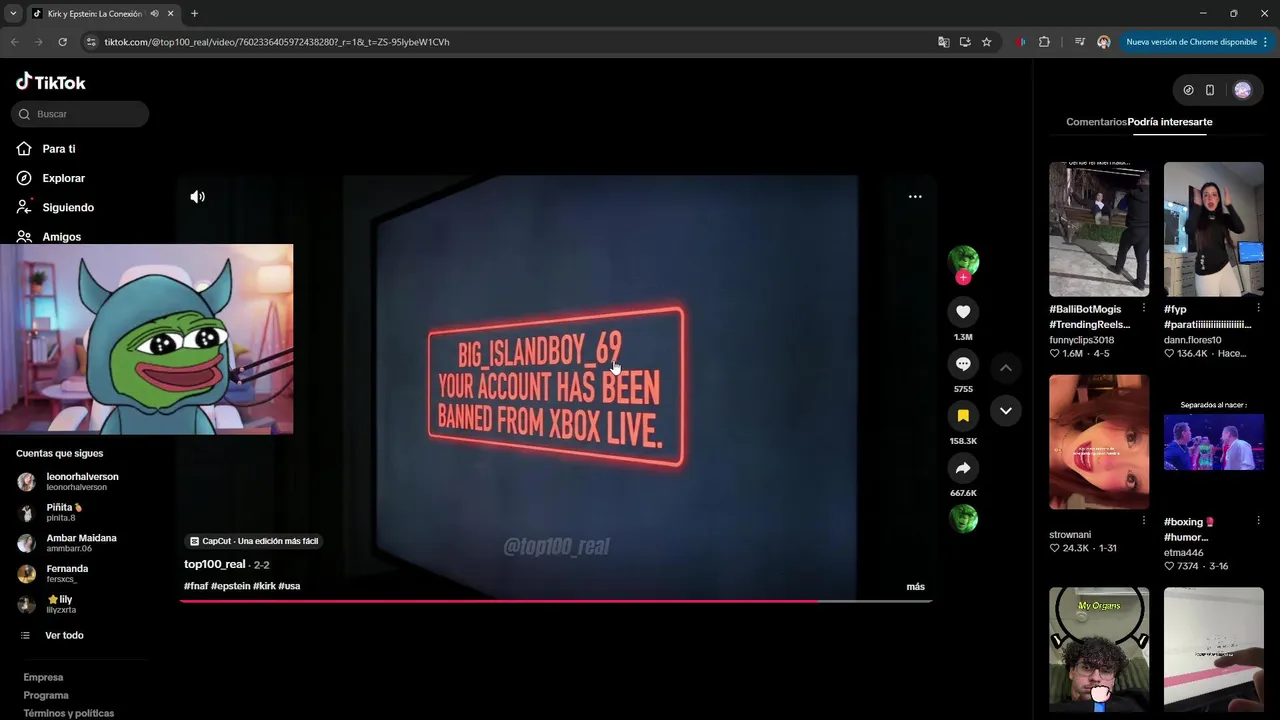Viewport: 1280px width, 720px height.
Task: Open My Organs recommended video thumbnail
Action: 1099,649
